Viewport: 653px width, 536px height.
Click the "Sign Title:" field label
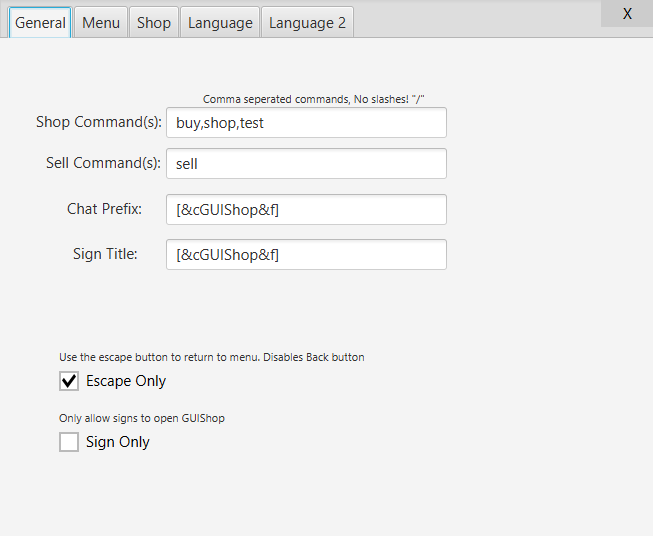coord(105,254)
